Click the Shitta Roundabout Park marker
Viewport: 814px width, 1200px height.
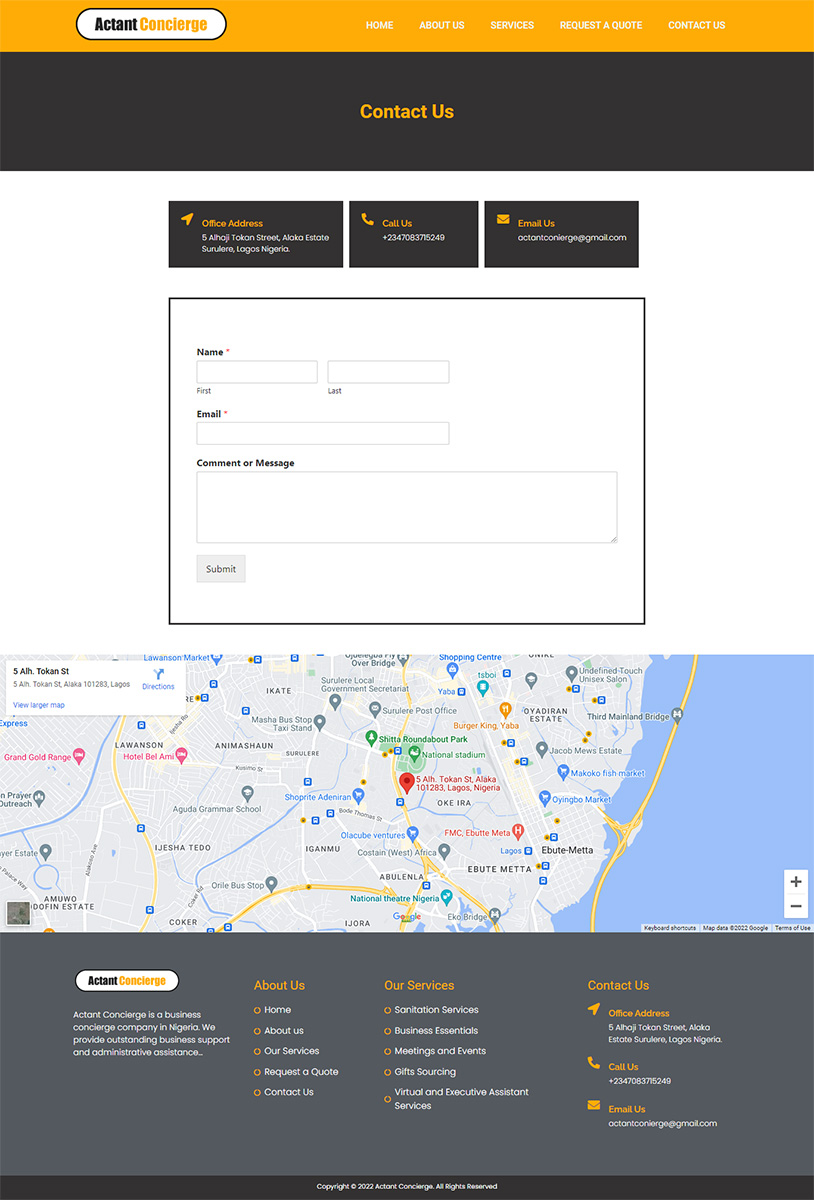click(x=371, y=739)
